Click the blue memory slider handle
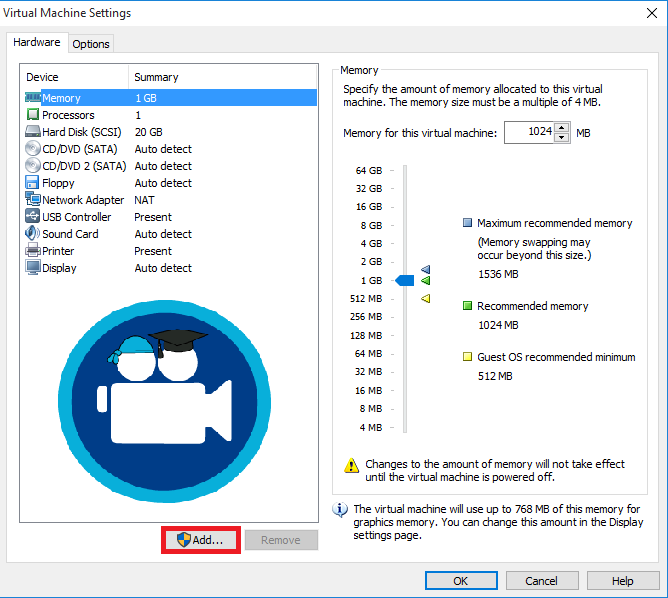 (404, 280)
